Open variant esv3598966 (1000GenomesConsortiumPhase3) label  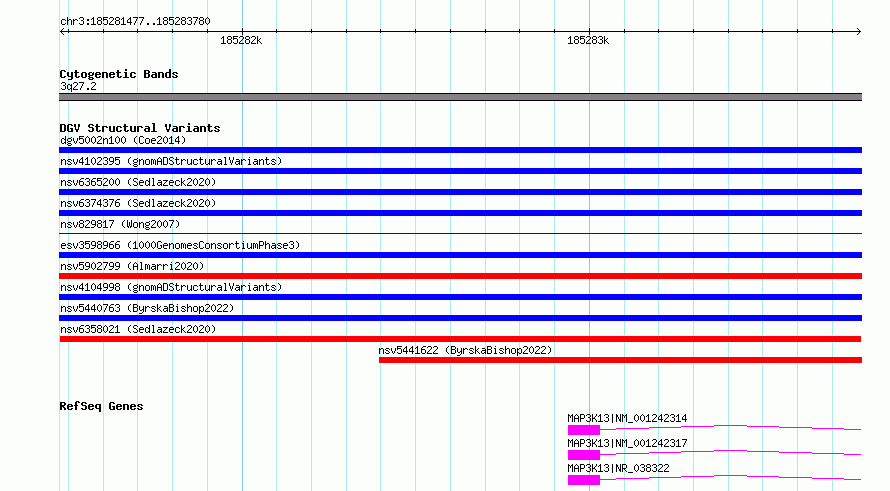pos(180,245)
